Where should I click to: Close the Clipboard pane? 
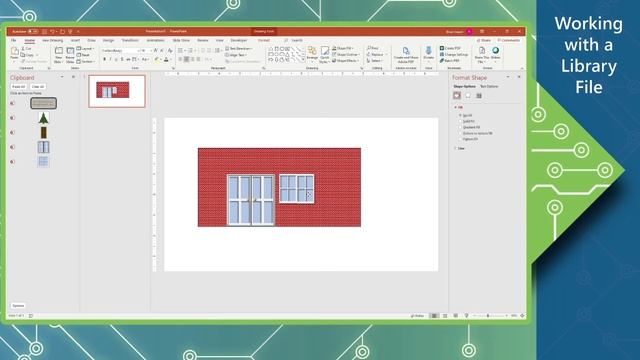73,77
